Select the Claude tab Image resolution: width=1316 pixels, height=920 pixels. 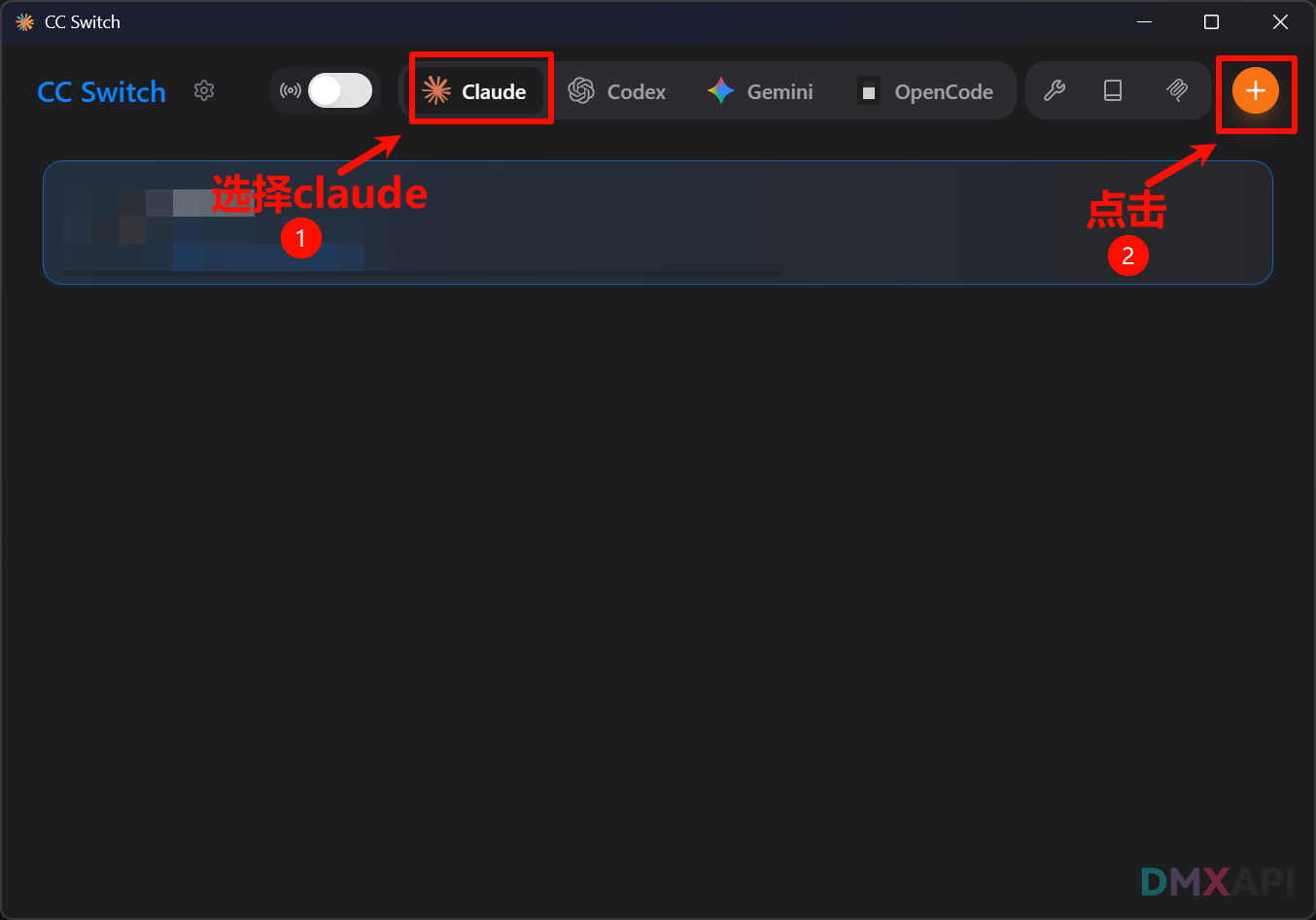[476, 91]
